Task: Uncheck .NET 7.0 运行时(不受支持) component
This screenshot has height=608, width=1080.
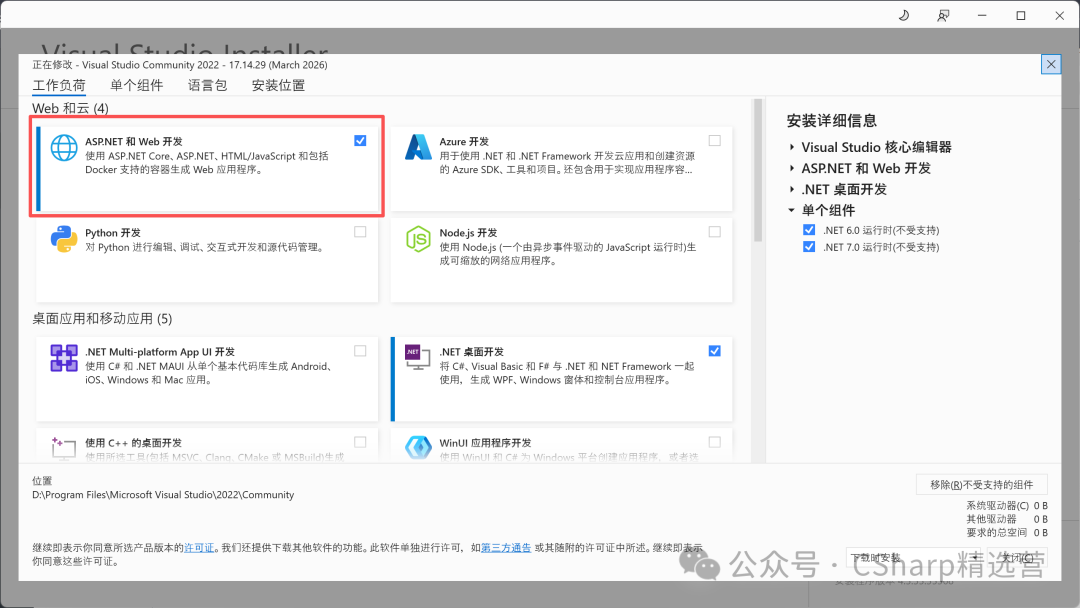Action: coord(809,247)
